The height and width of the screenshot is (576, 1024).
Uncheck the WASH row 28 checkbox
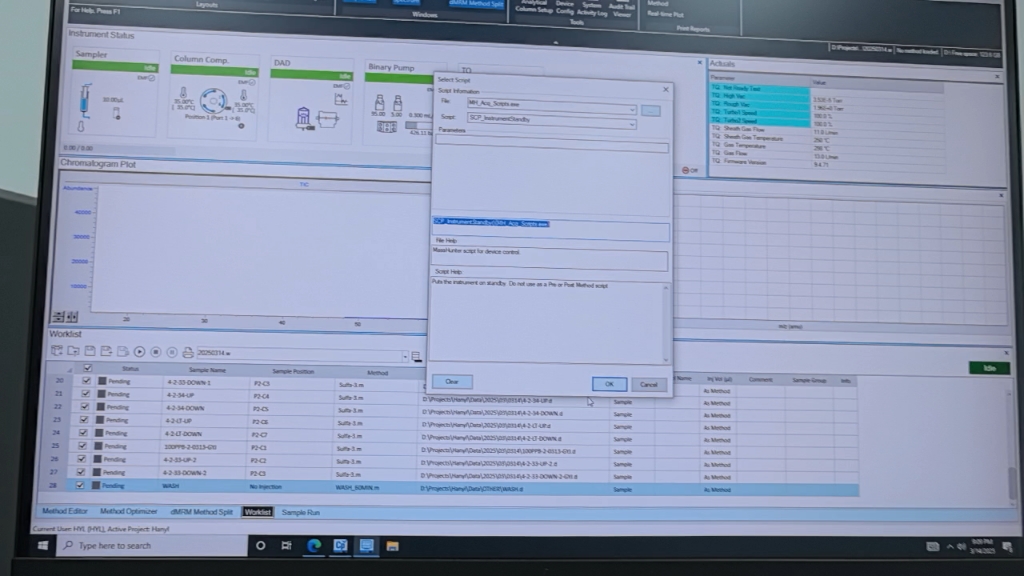(80, 485)
